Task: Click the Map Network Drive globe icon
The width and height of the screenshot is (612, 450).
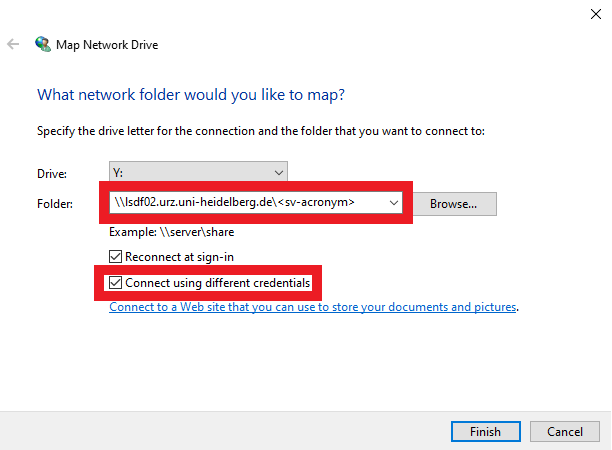Action: 43,44
